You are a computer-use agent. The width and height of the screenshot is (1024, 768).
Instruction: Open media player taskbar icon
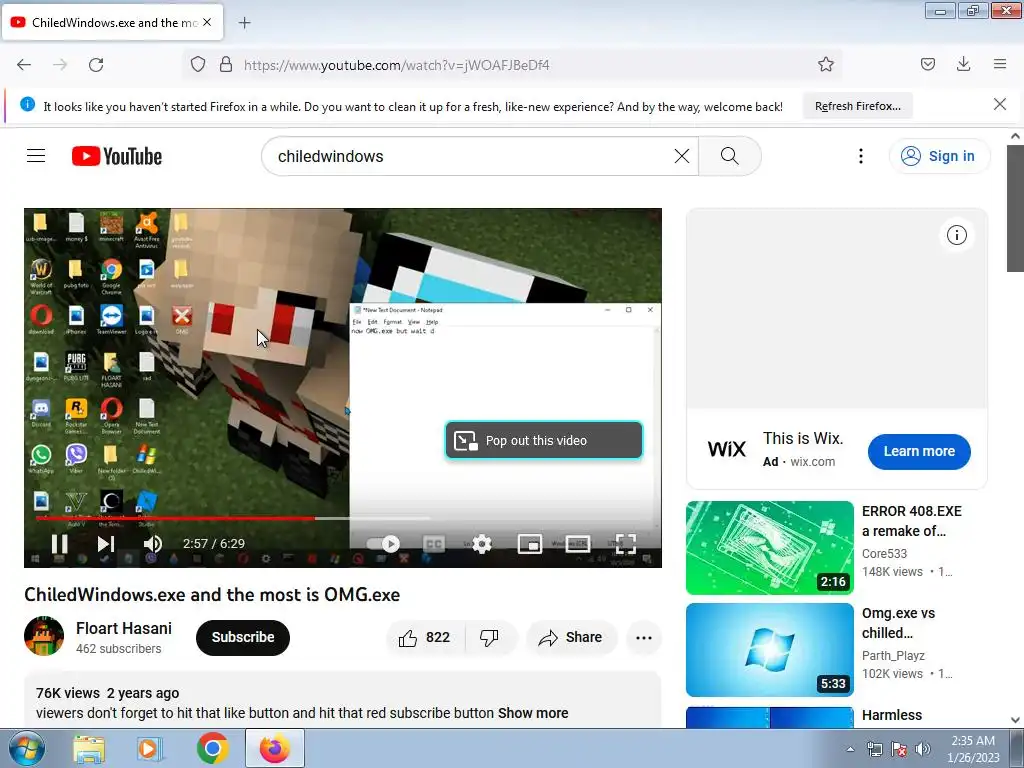pos(150,748)
